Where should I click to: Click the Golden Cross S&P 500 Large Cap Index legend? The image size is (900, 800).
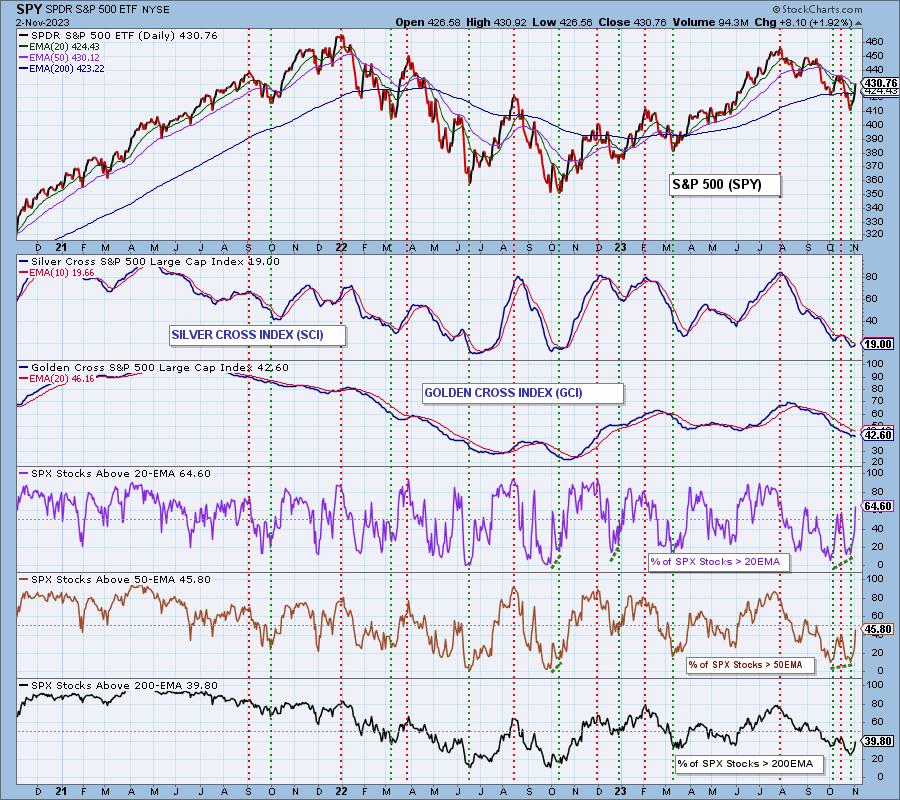(x=154, y=368)
